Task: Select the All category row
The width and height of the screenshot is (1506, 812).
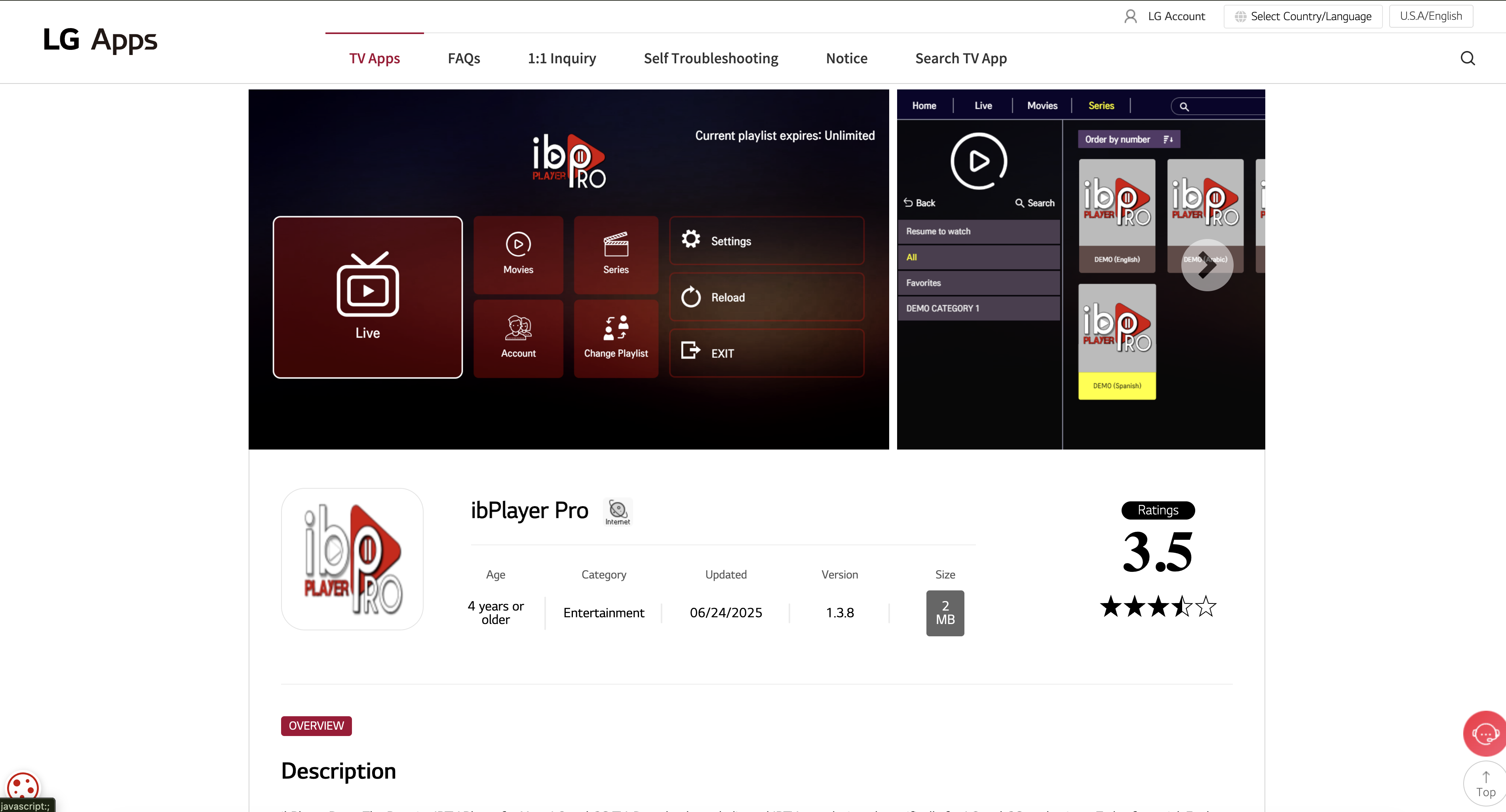Action: point(978,257)
